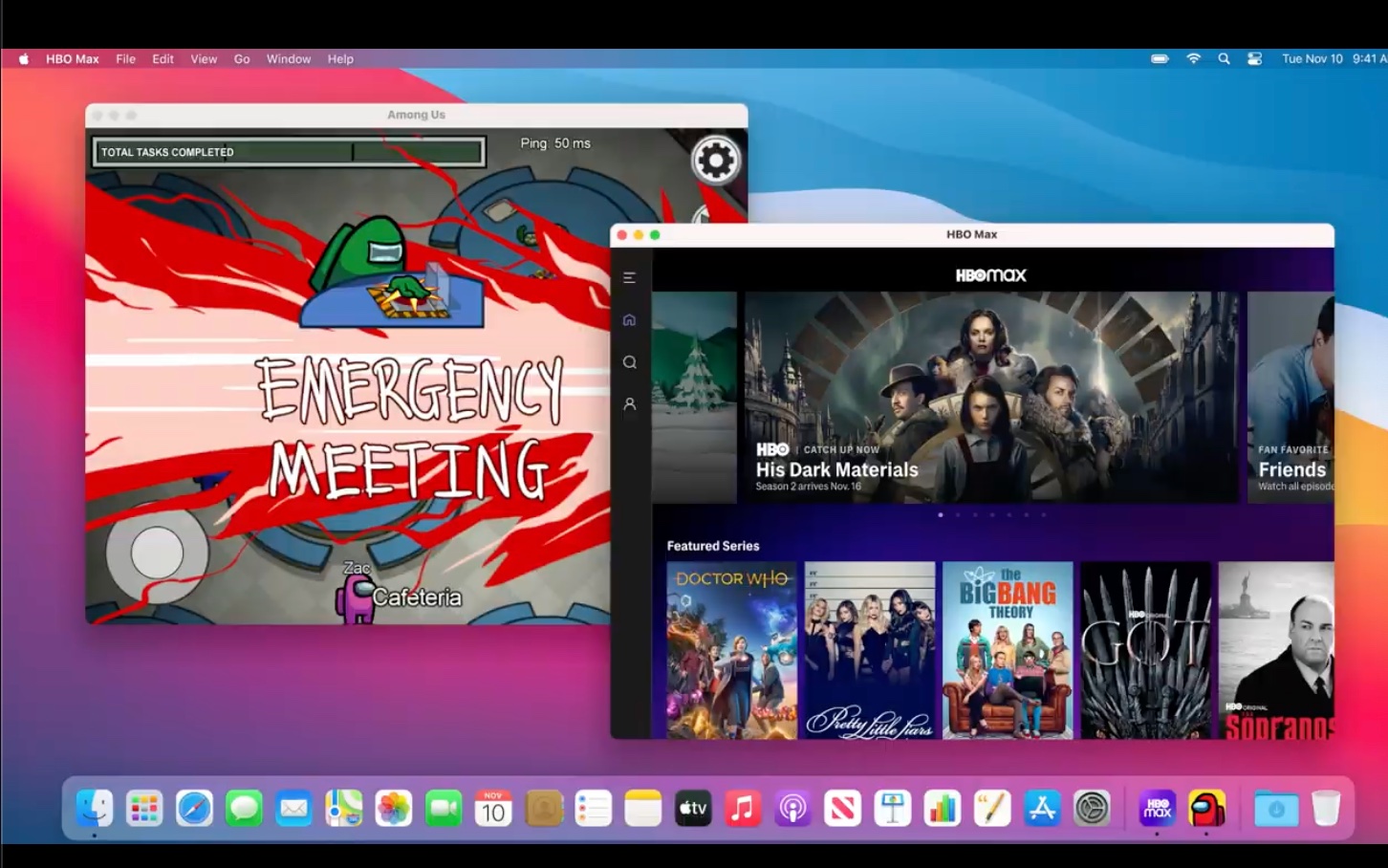The image size is (1388, 868).
Task: Open Numbers from the dock
Action: click(943, 809)
